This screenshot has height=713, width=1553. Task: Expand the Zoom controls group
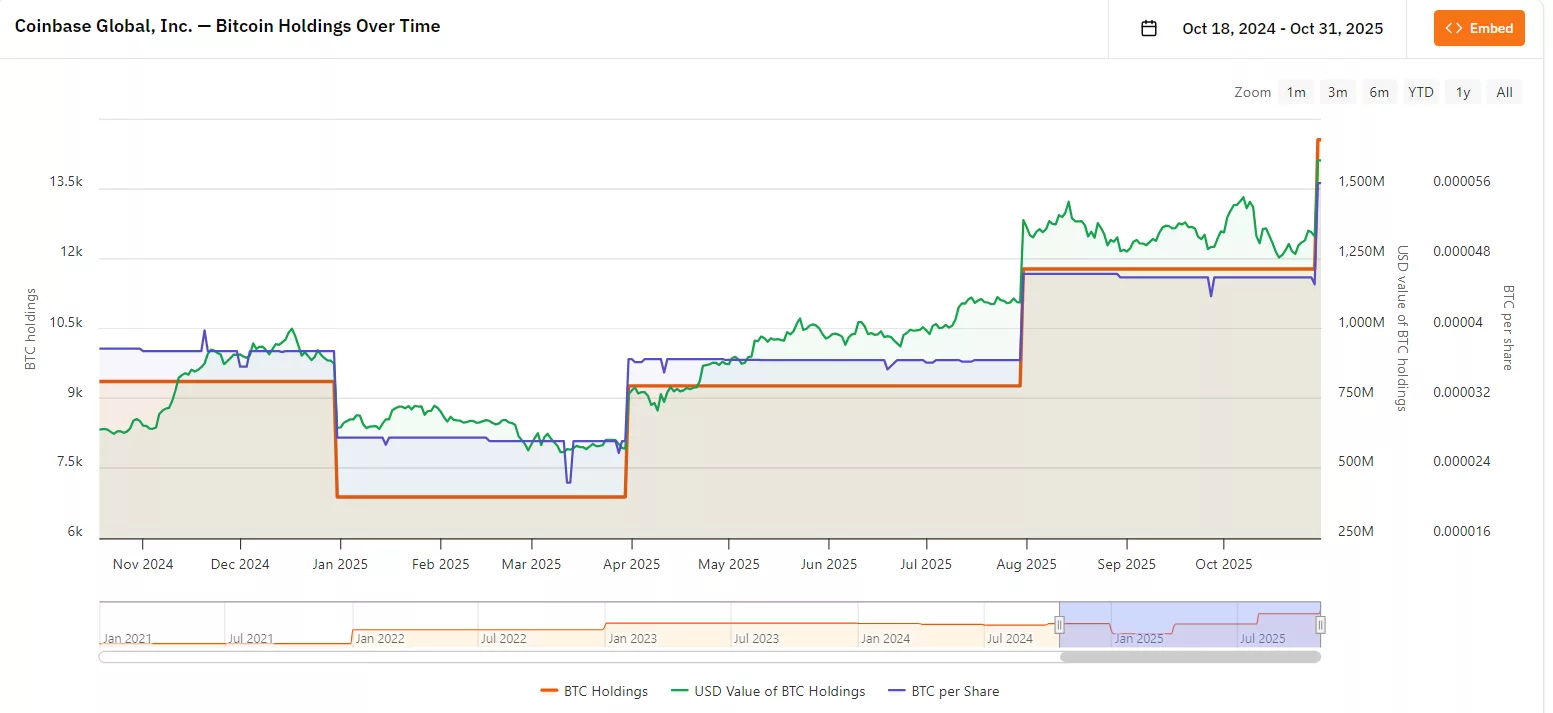click(x=1252, y=91)
